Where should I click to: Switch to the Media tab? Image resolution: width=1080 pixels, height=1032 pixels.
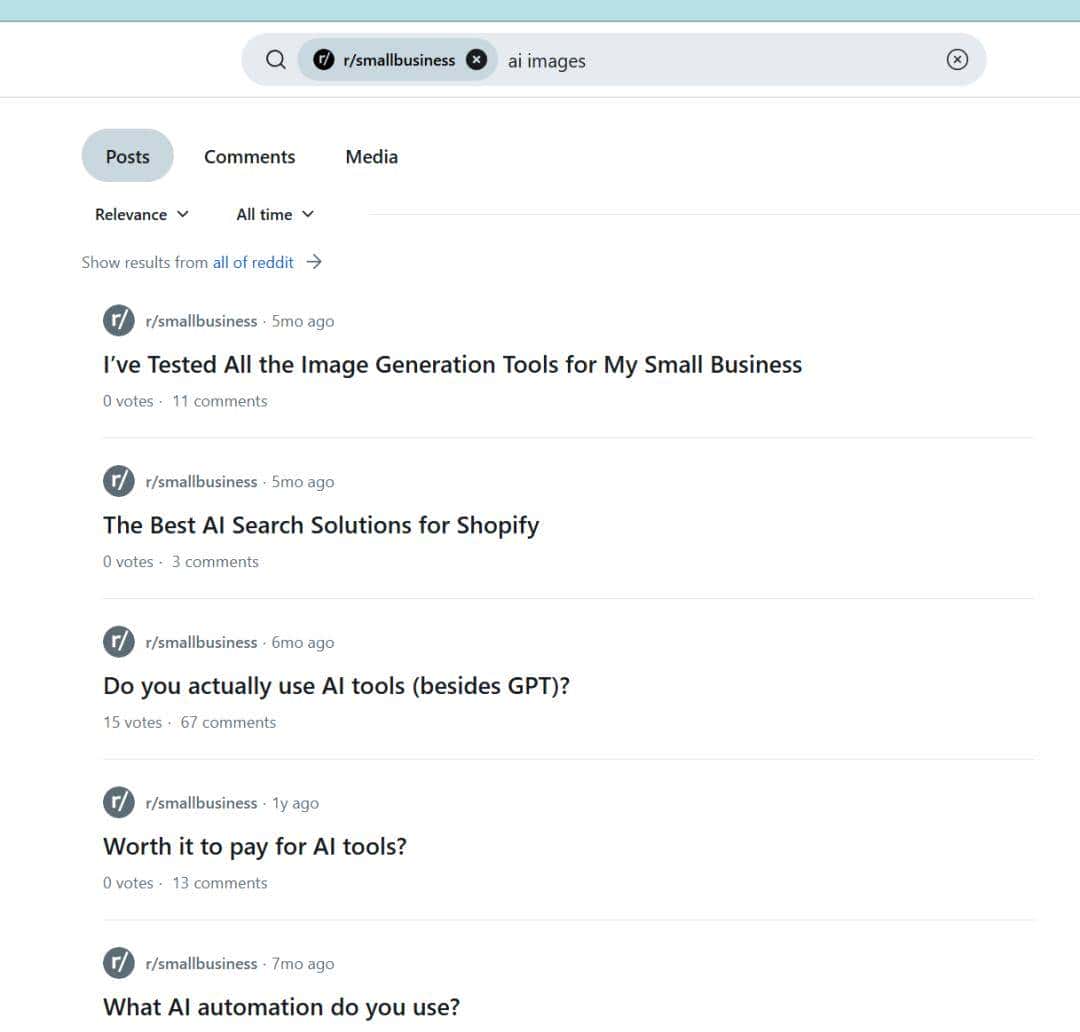pos(371,157)
